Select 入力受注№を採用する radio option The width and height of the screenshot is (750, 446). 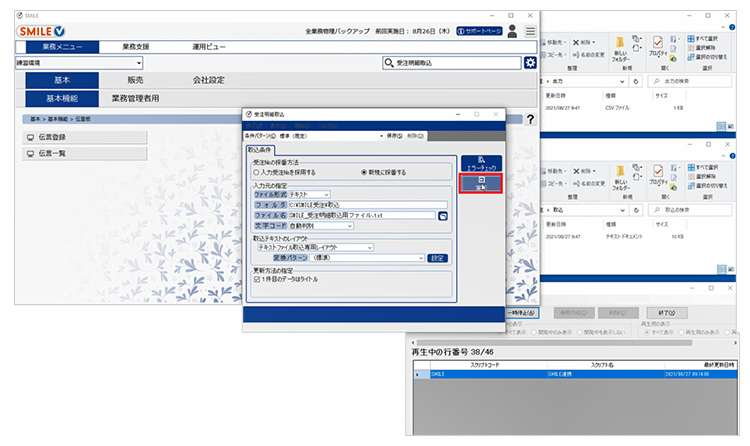point(257,172)
